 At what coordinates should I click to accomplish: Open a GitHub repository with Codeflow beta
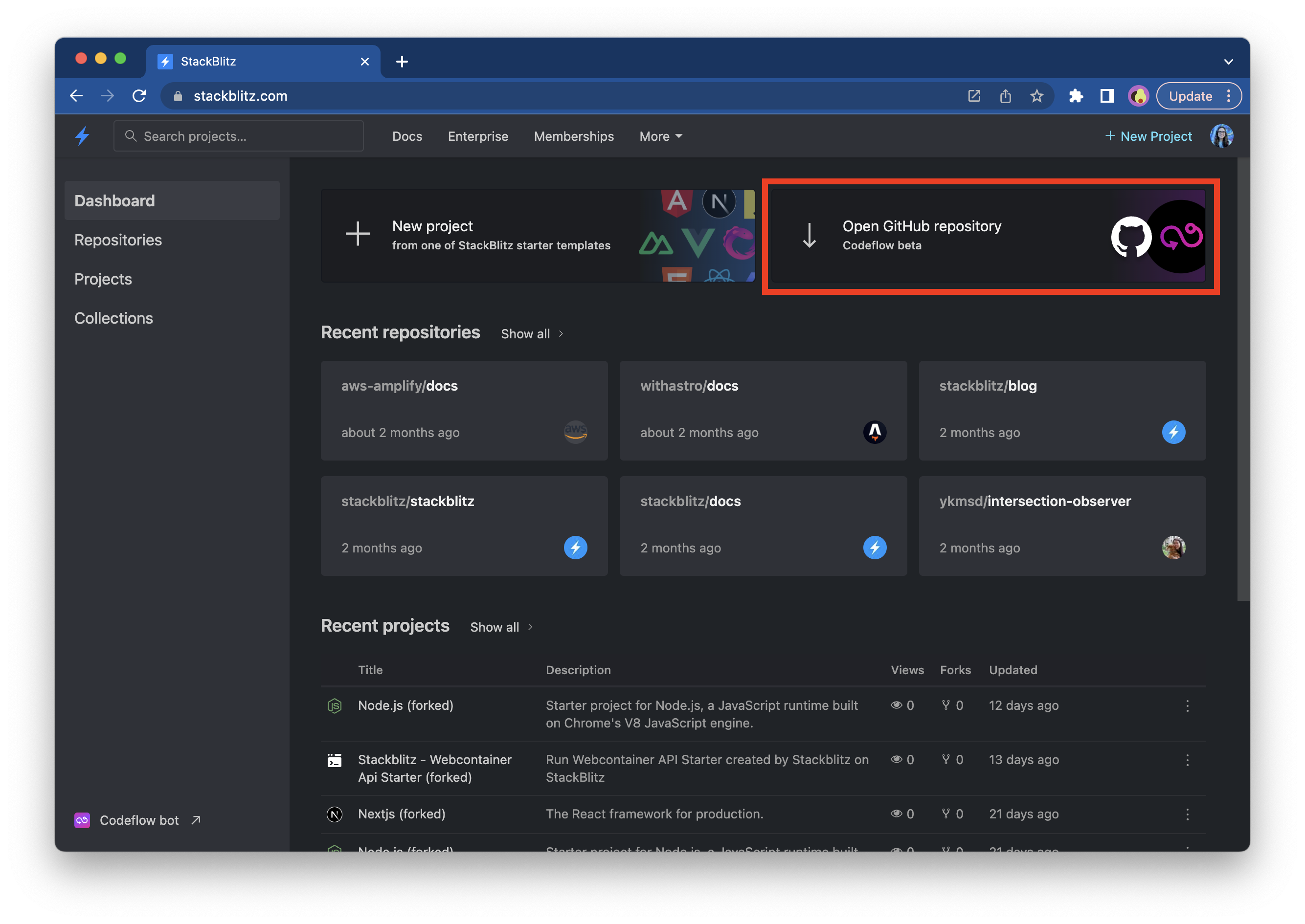[x=922, y=235]
